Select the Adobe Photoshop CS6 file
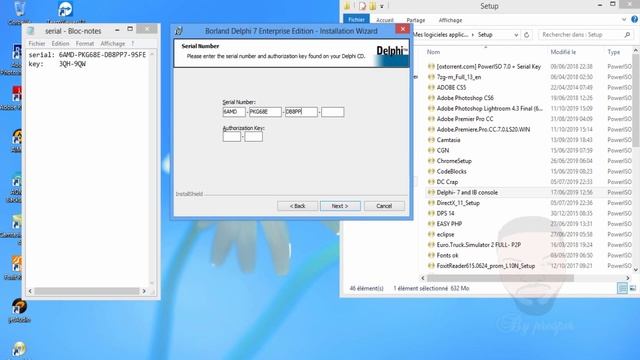Viewport: 640px width, 360px height. 465,98
